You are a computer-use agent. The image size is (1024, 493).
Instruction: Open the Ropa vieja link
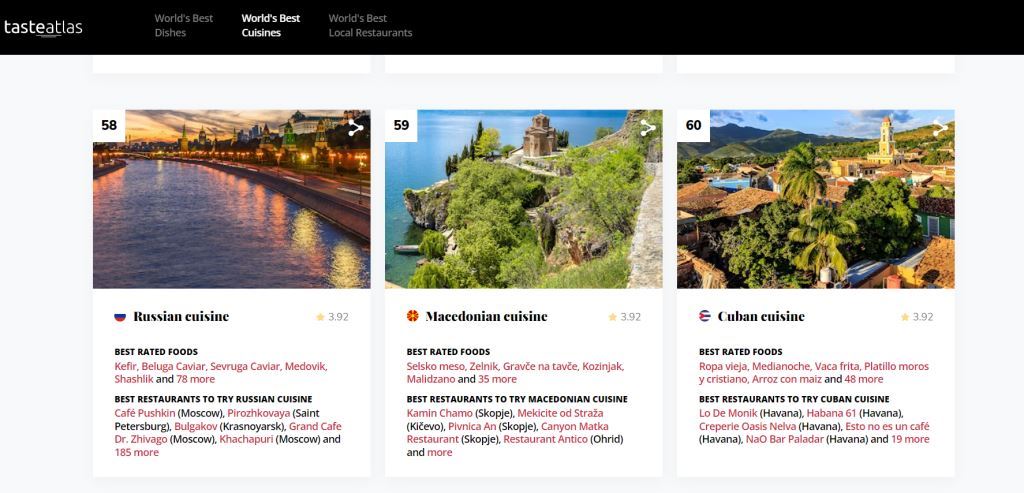(724, 366)
